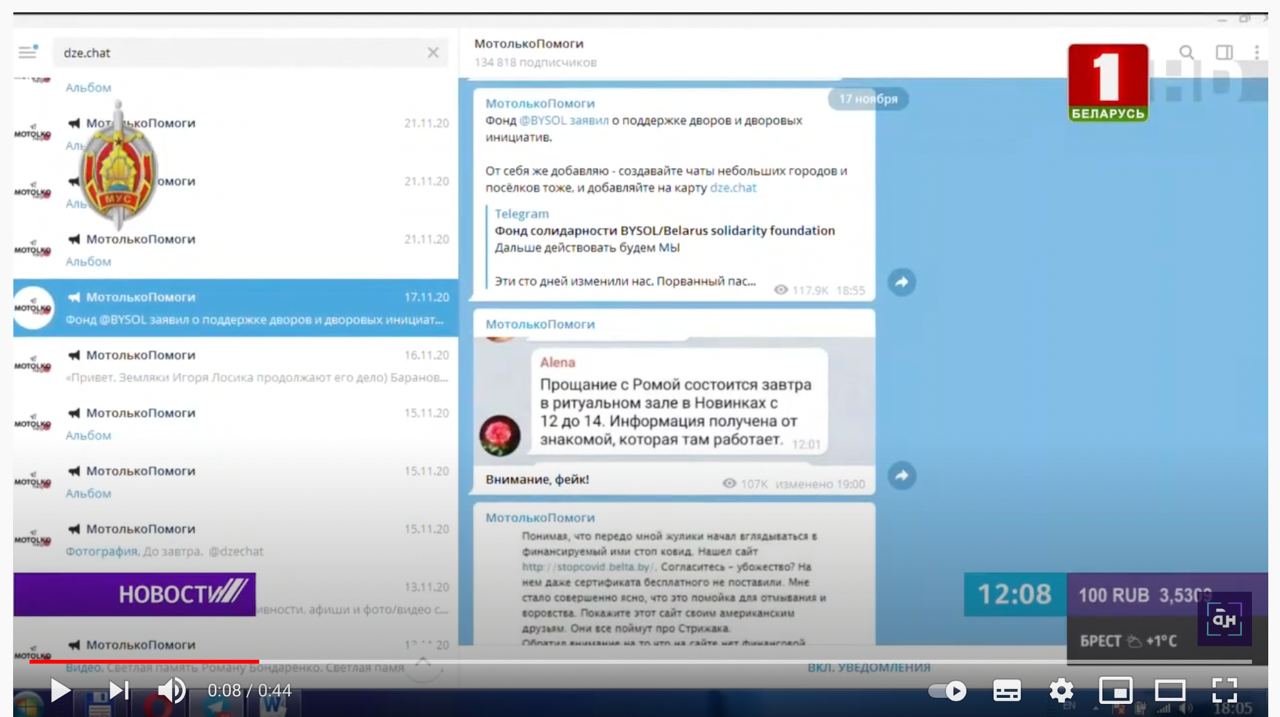Select the selected 17.11.20 МотолькоПомоги result
Screen dimensions: 1280x717
coord(236,308)
